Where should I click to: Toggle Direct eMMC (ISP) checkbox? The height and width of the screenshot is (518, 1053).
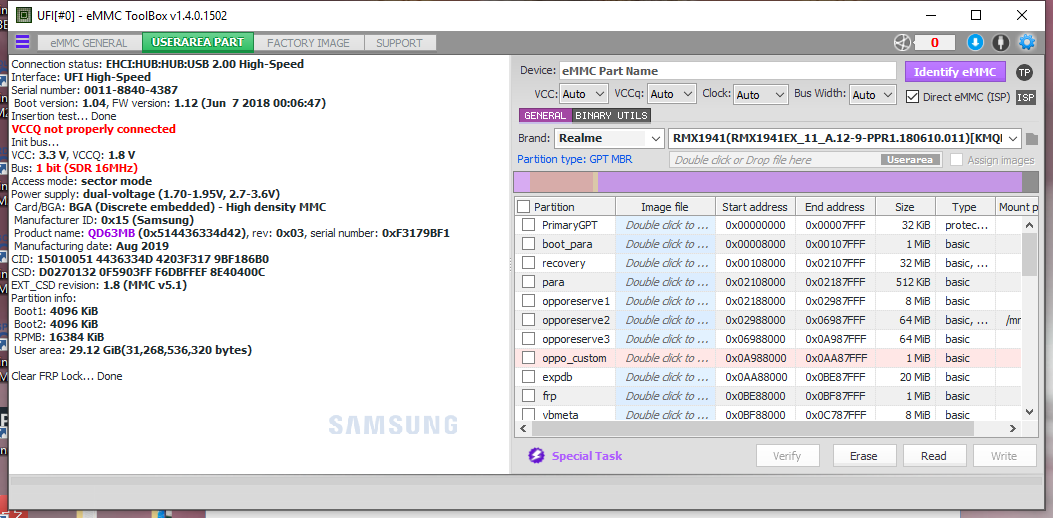[x=912, y=97]
